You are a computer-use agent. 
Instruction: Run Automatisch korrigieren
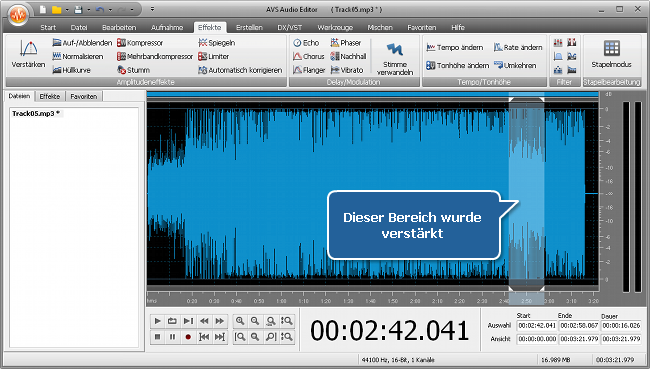click(240, 70)
